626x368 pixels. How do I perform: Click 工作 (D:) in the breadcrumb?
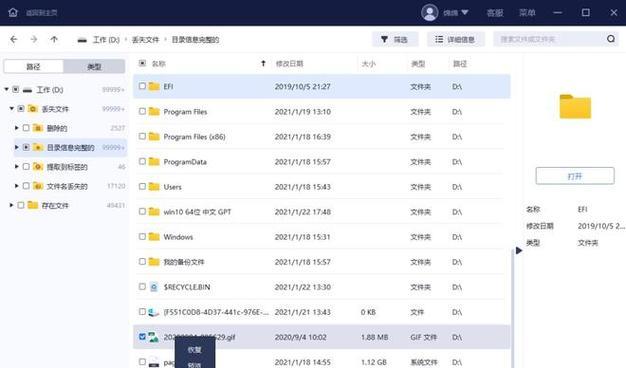pyautogui.click(x=106, y=40)
